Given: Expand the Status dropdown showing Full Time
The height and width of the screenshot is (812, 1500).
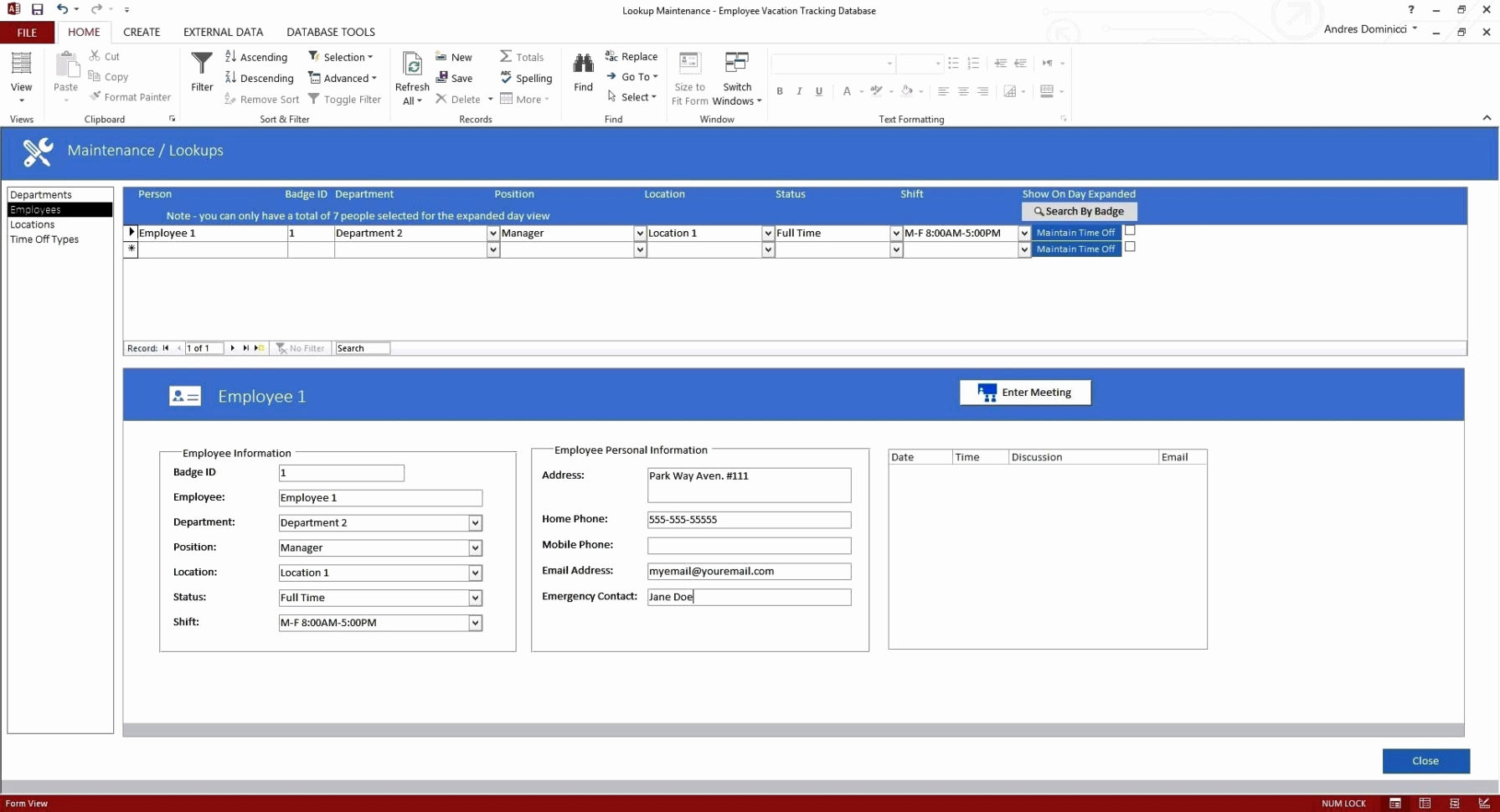Looking at the screenshot, I should pyautogui.click(x=896, y=233).
